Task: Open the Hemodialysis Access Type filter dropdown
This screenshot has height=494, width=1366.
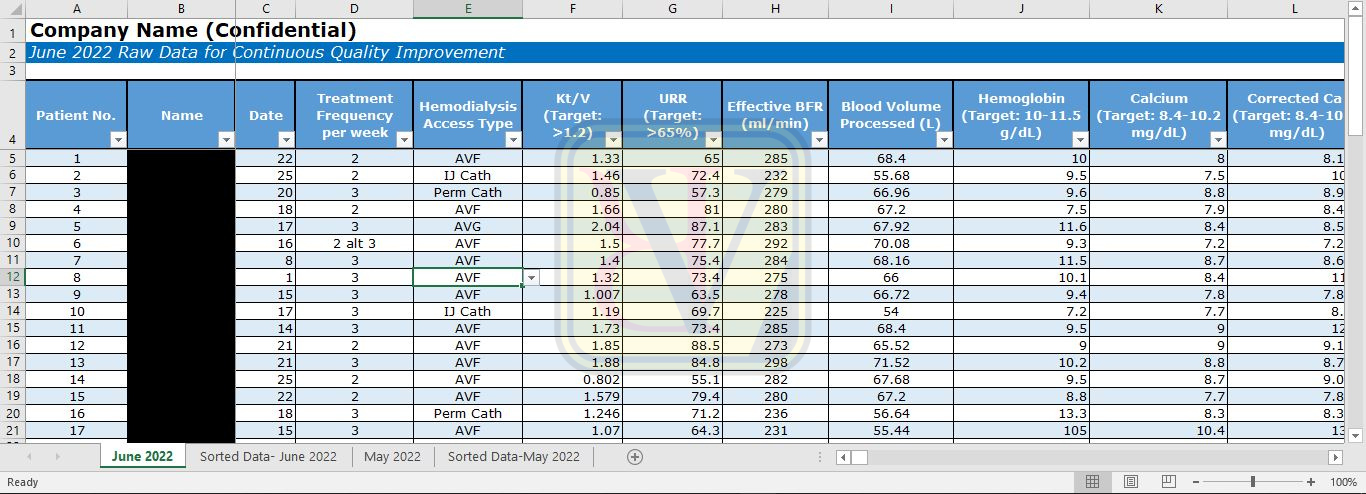Action: 513,140
